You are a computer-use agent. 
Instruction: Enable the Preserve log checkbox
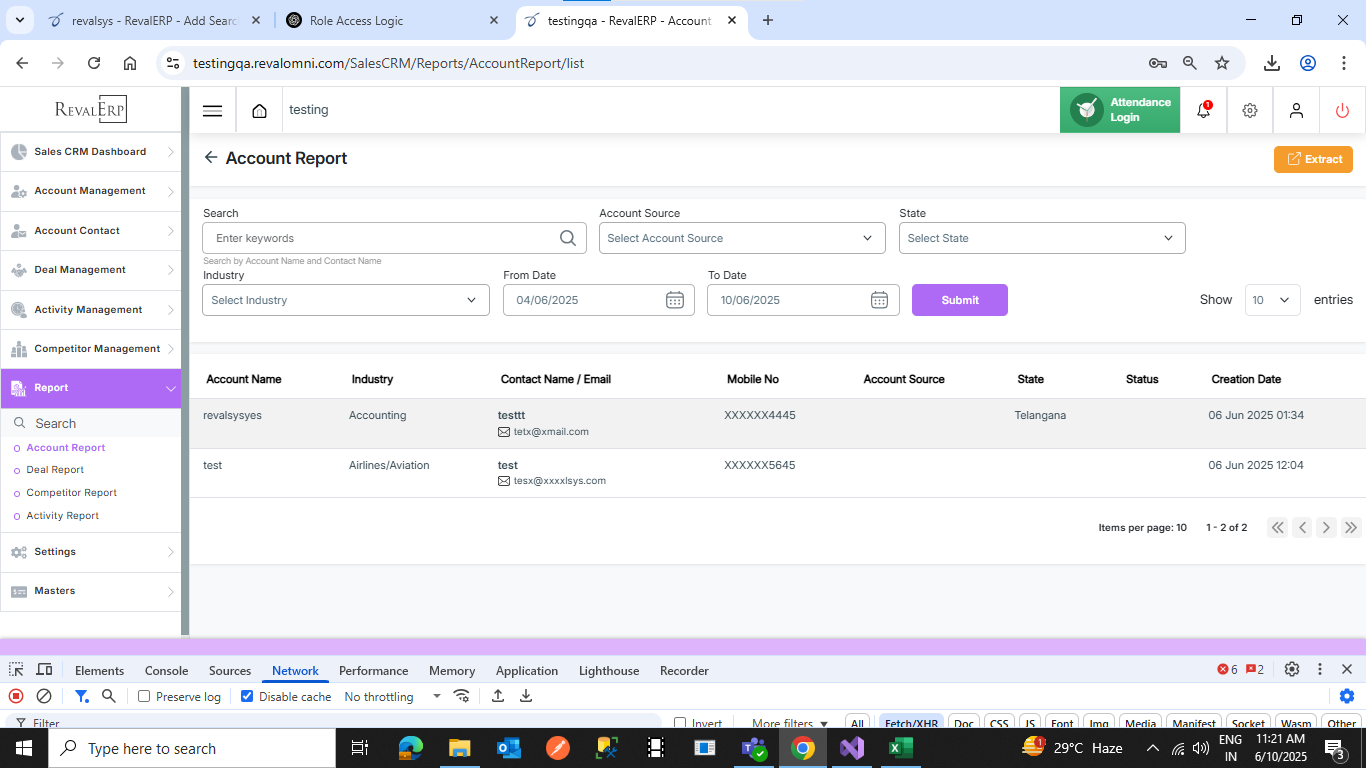pyautogui.click(x=144, y=696)
